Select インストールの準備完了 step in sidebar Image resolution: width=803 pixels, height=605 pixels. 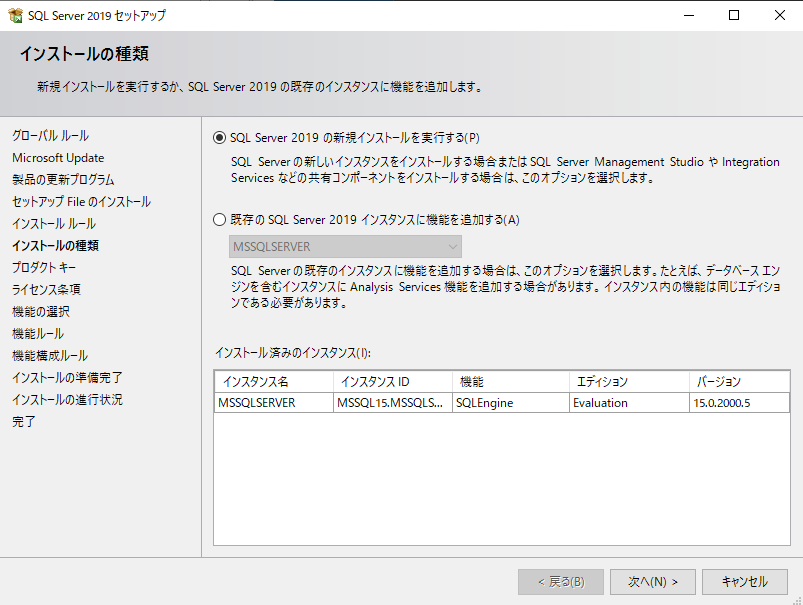tap(67, 378)
